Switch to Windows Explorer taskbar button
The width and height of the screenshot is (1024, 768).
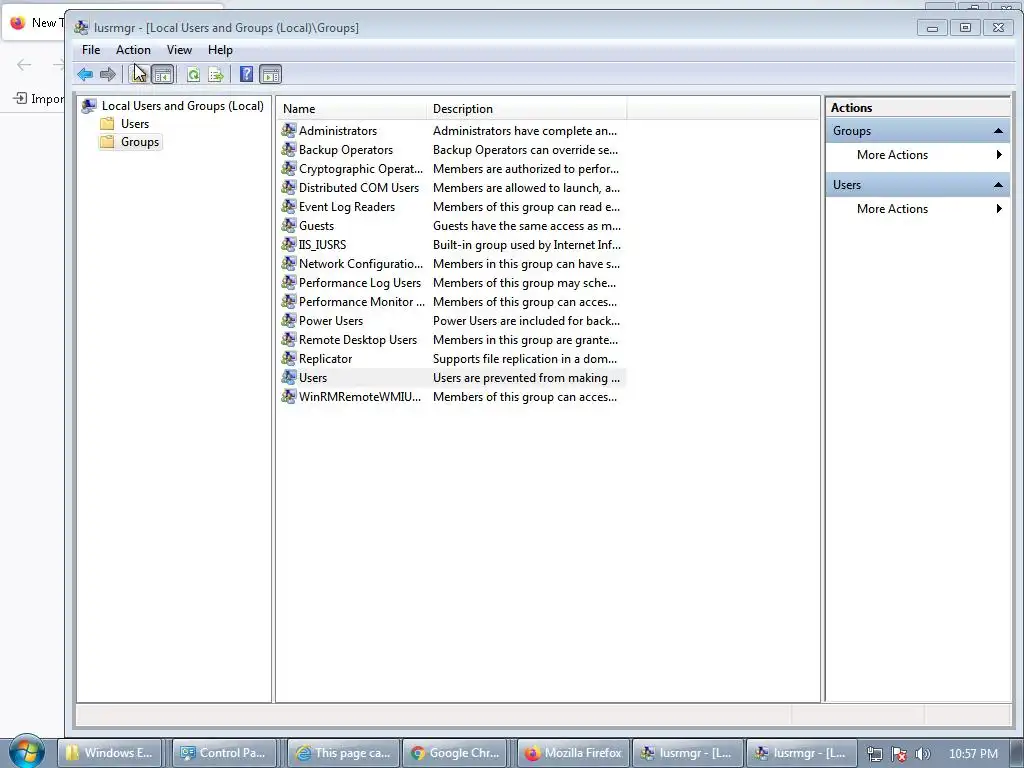click(x=110, y=752)
